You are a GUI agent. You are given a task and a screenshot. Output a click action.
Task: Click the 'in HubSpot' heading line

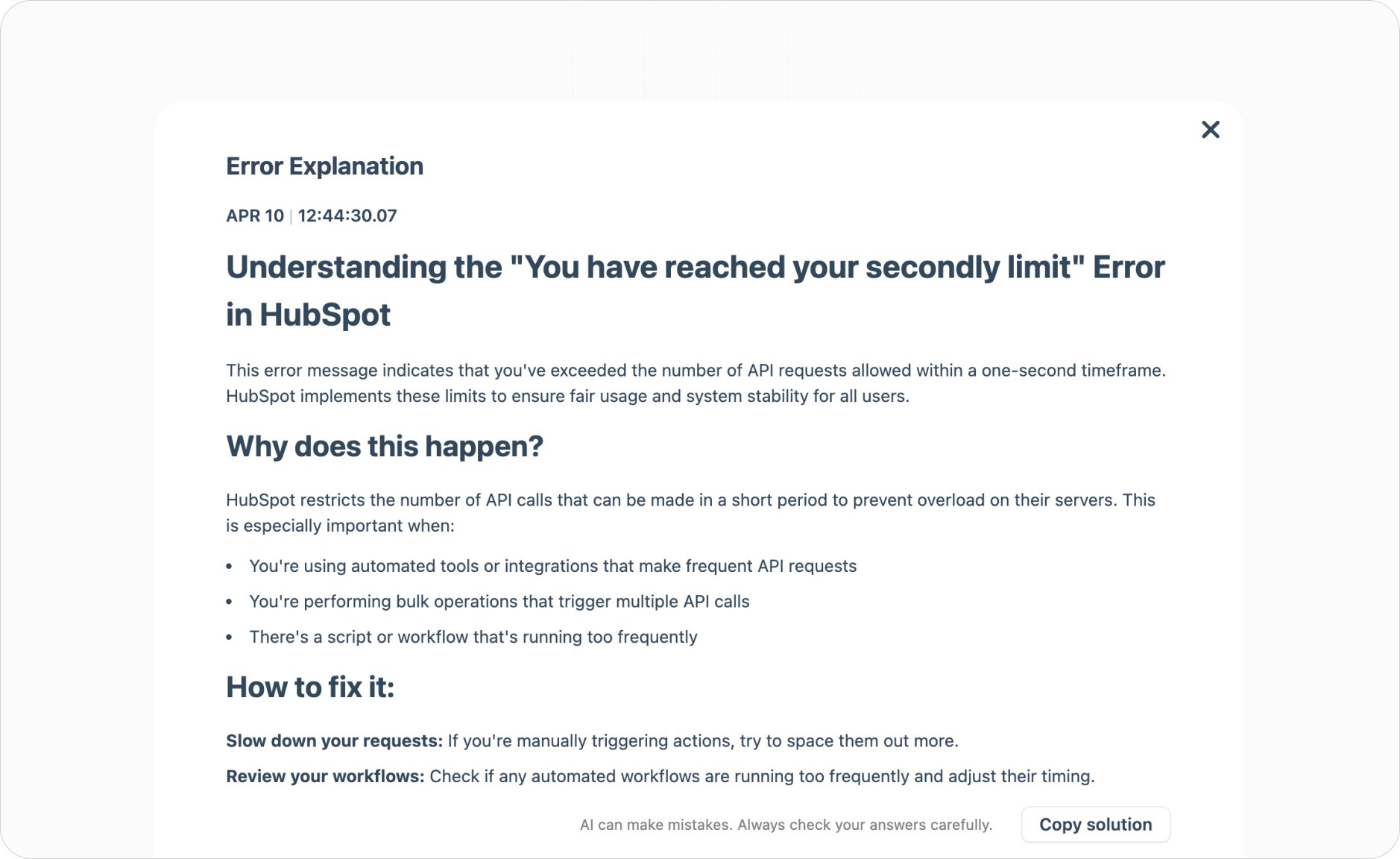[308, 315]
